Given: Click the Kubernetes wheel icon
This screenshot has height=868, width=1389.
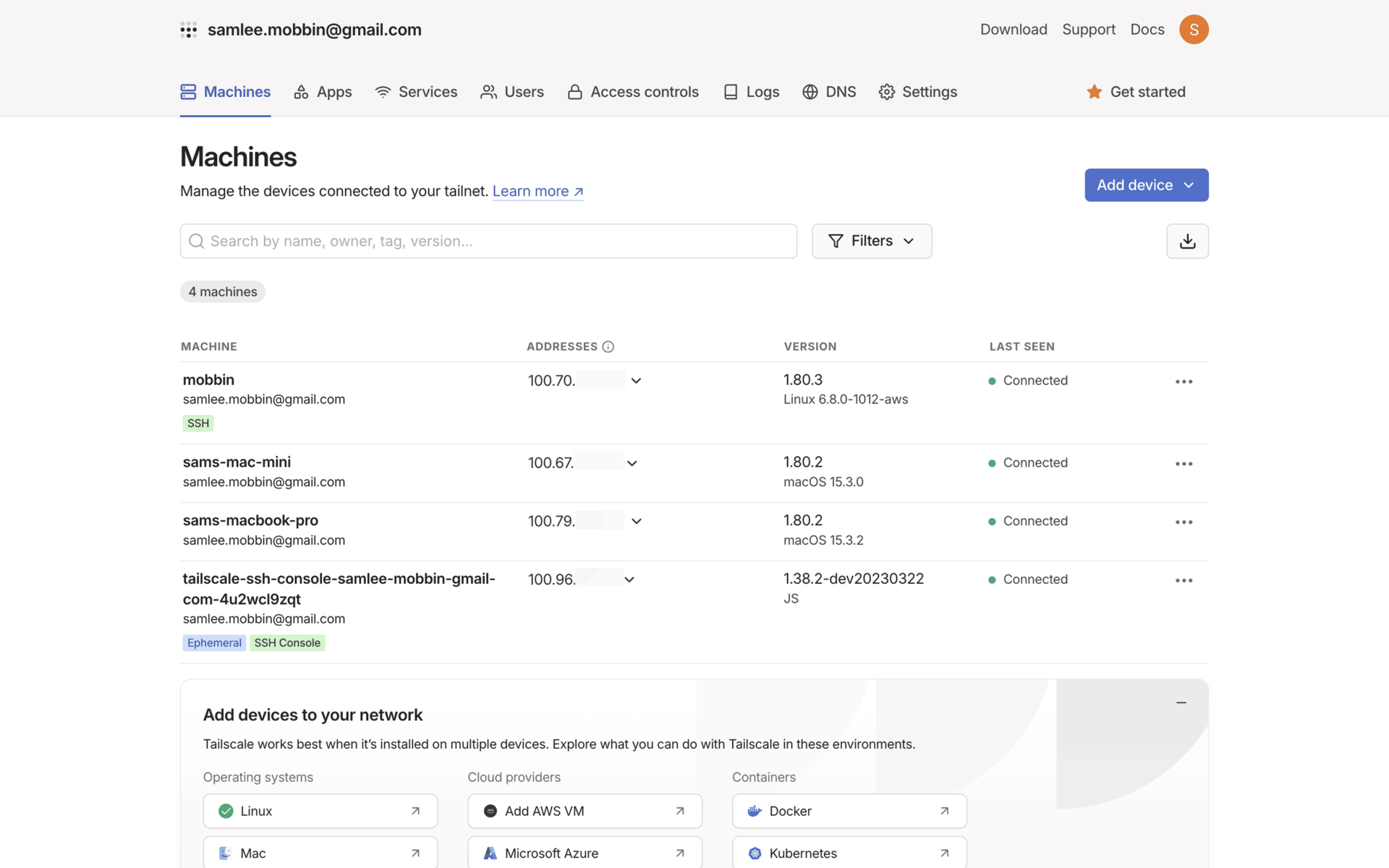Looking at the screenshot, I should click(755, 853).
